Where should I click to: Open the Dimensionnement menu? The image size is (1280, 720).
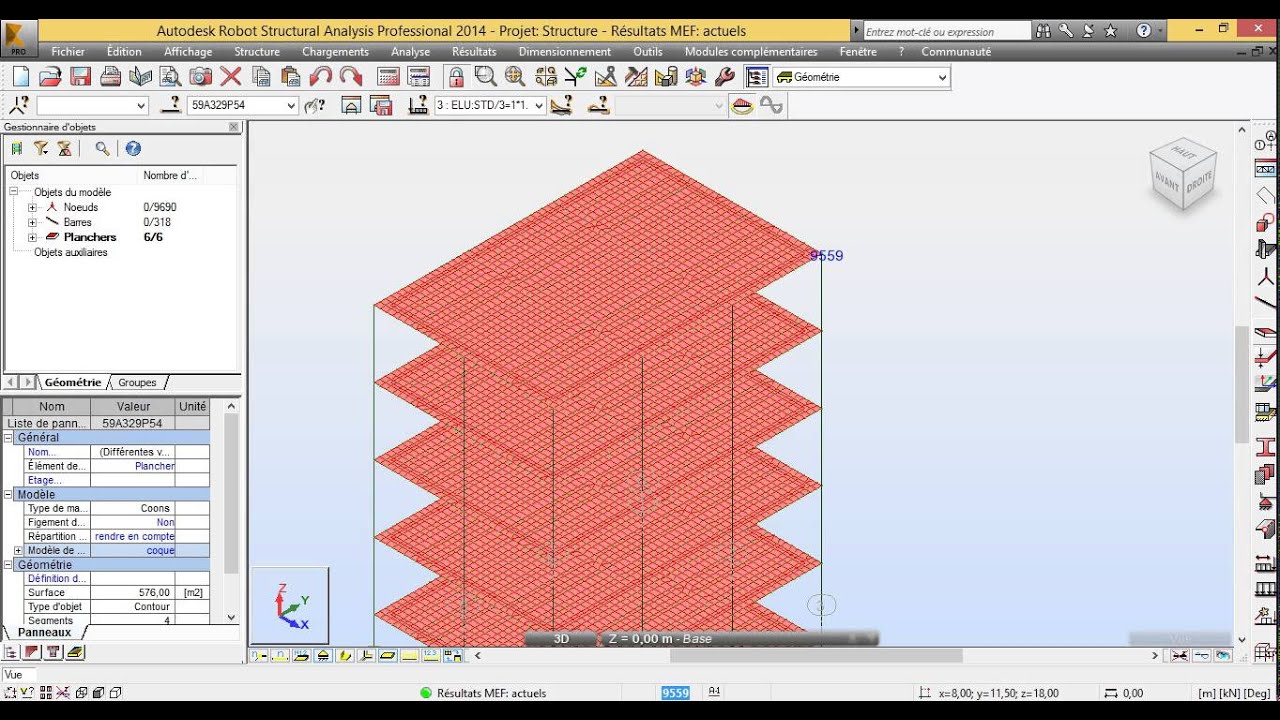[x=564, y=51]
